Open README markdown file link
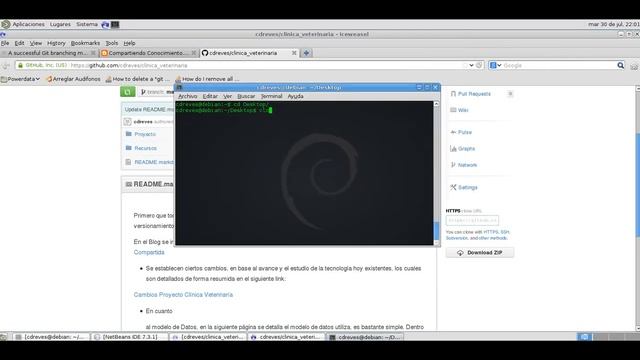The height and width of the screenshot is (360, 640). (154, 162)
